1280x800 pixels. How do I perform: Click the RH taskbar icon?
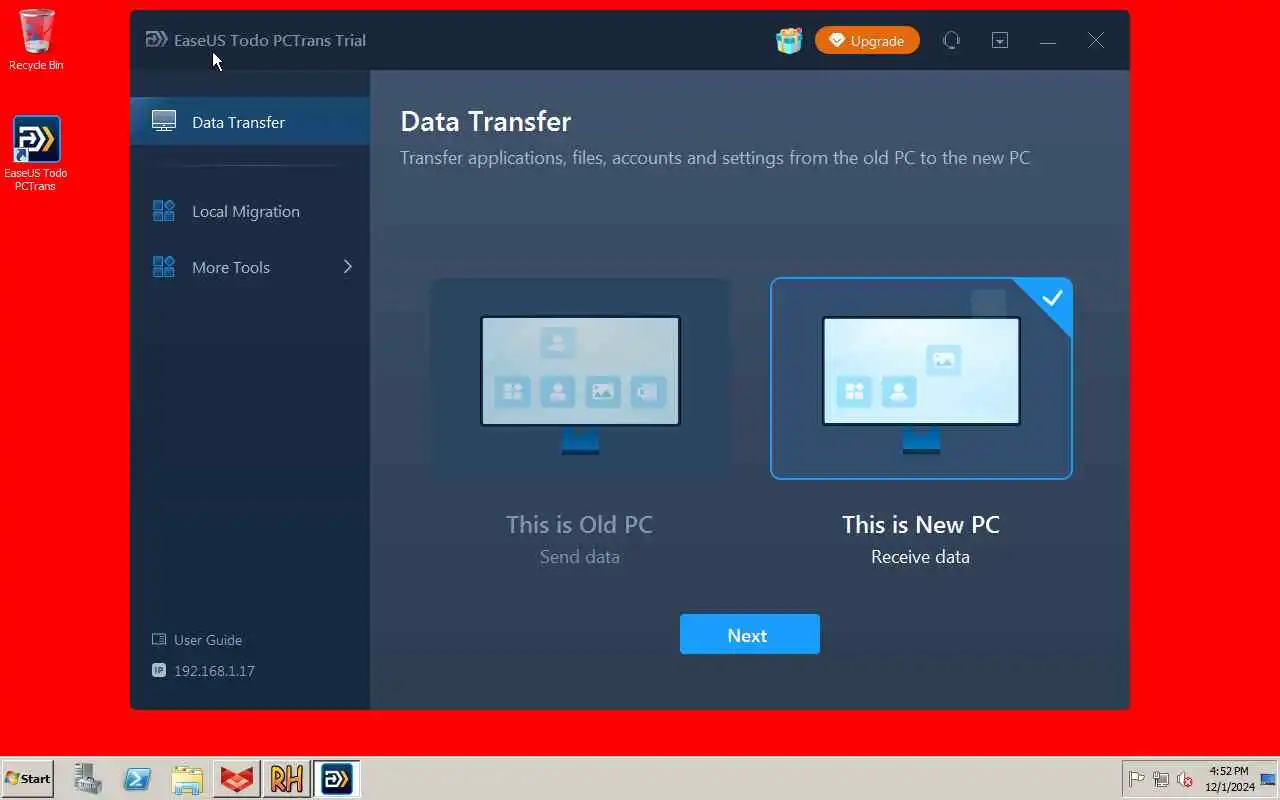click(287, 779)
